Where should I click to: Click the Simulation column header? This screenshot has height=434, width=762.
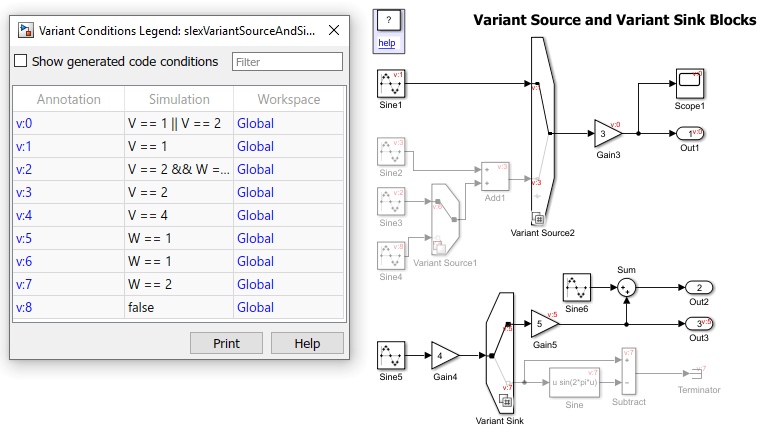179,99
